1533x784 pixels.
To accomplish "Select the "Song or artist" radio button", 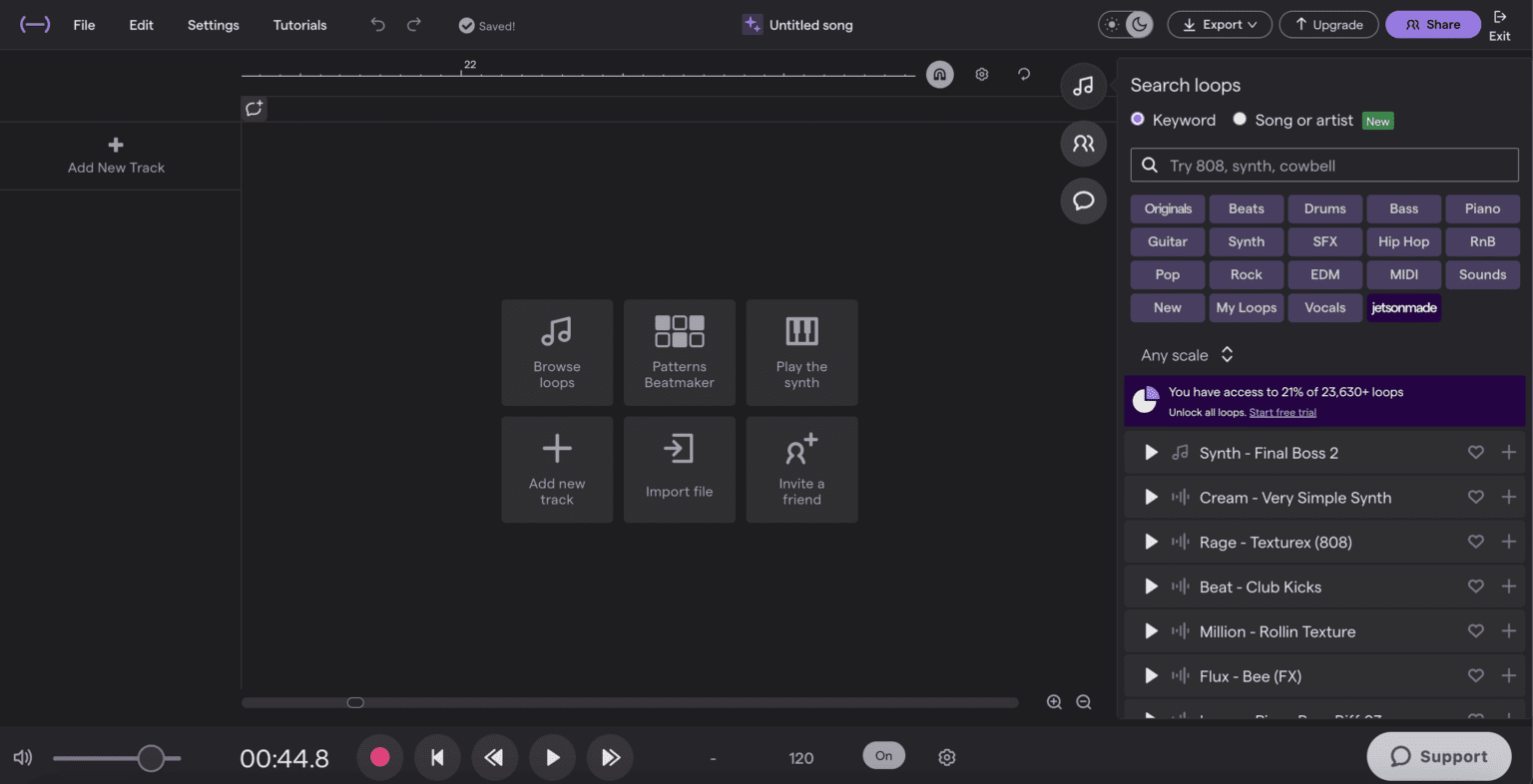I will (x=1240, y=120).
